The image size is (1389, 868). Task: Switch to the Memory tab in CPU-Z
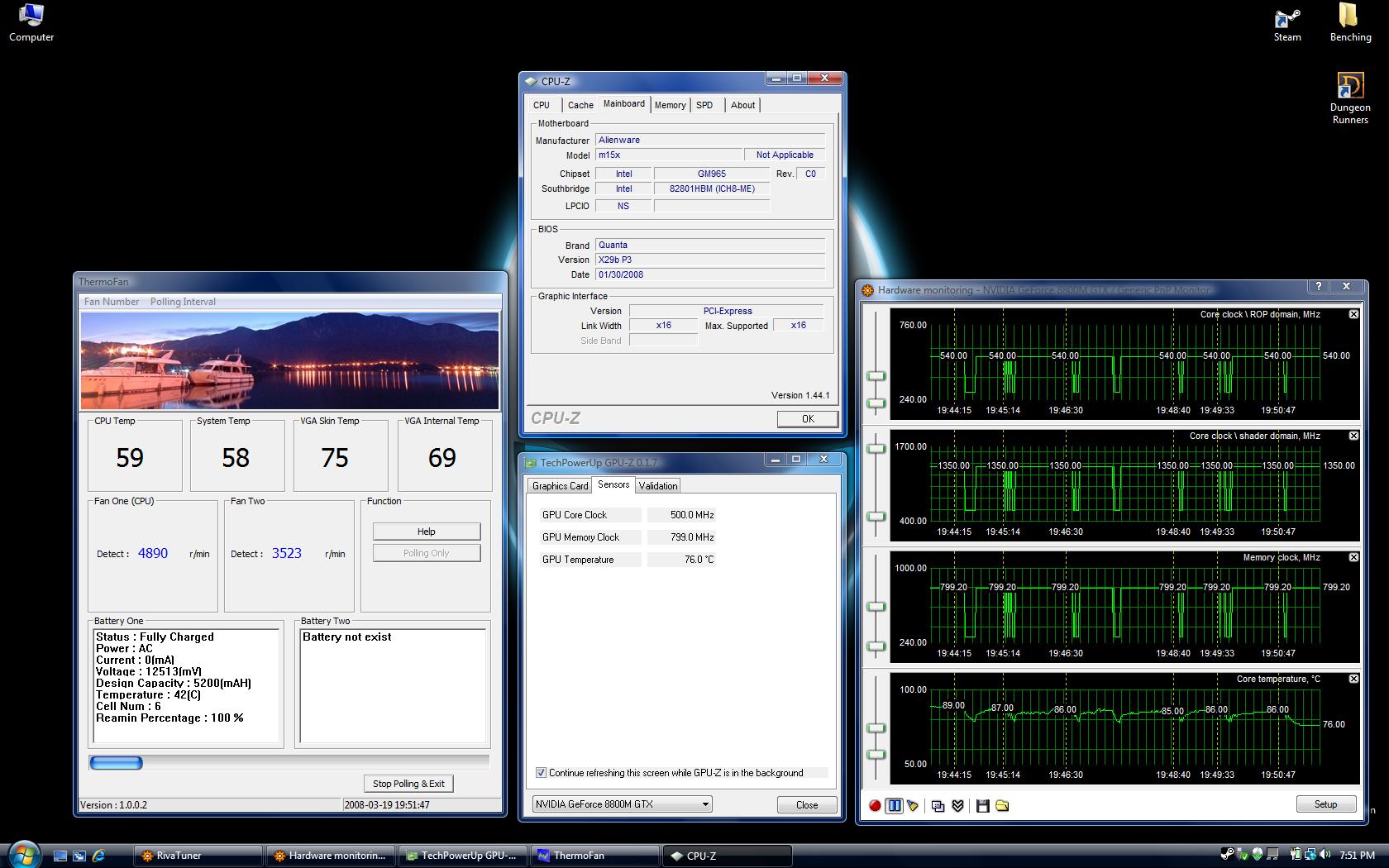click(670, 105)
